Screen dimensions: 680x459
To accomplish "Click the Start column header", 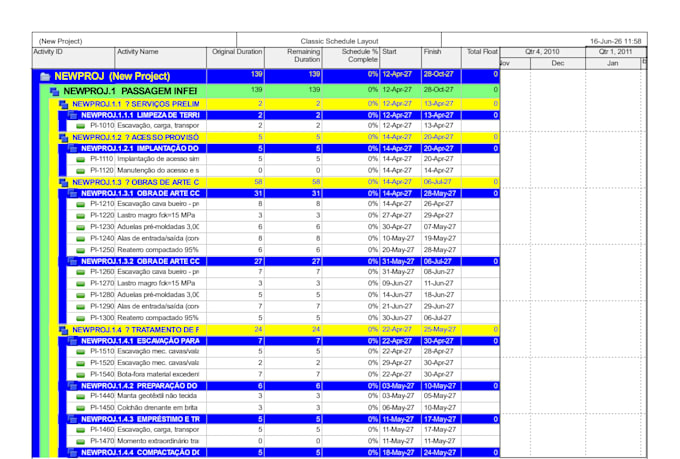I will [400, 58].
